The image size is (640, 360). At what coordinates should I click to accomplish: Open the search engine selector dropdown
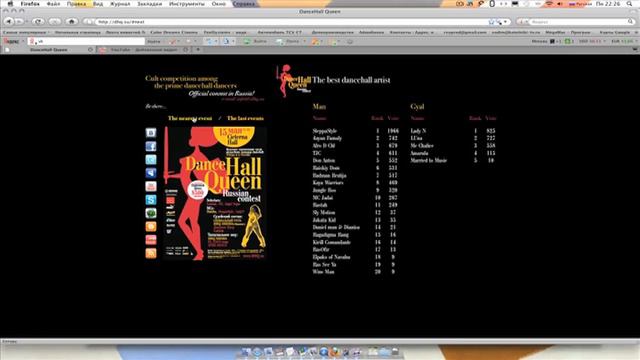pyautogui.click(x=522, y=22)
